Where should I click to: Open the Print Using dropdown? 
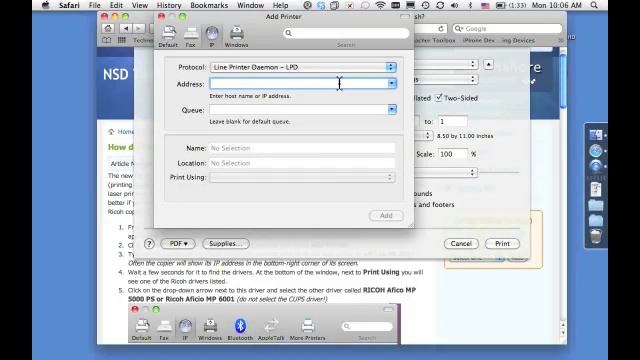tap(302, 177)
